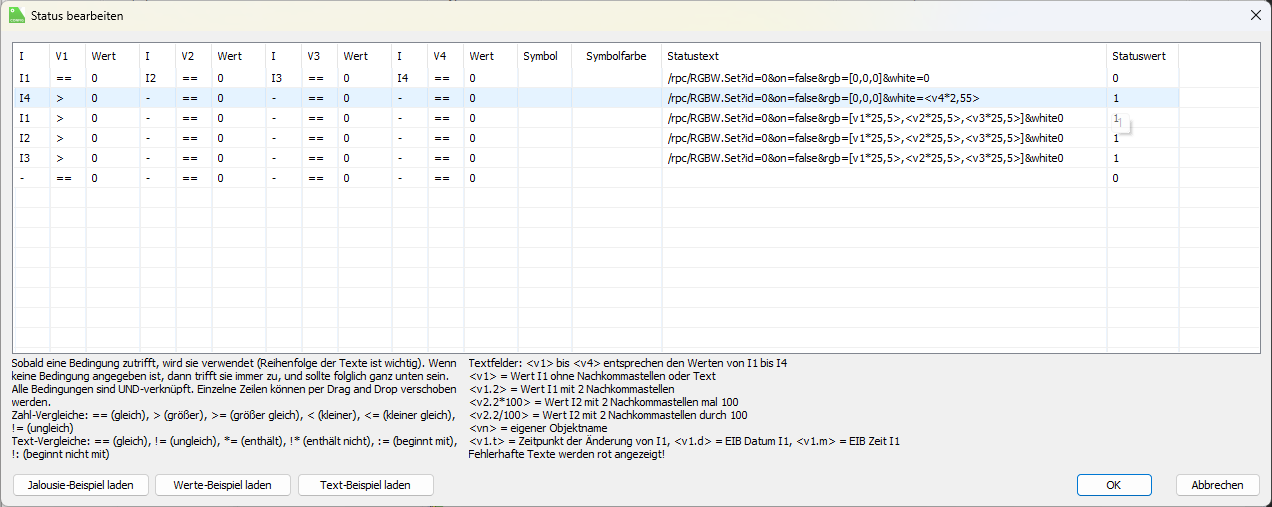Click the Symbolfarbe column header
Viewport: 1272px width, 507px height.
click(x=616, y=57)
